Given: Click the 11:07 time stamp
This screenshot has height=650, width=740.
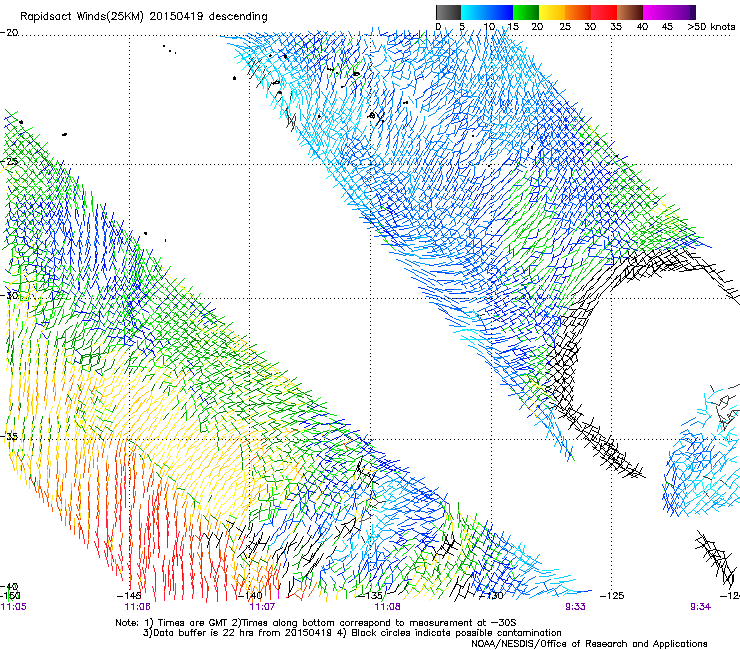Looking at the screenshot, I should pos(262,607).
